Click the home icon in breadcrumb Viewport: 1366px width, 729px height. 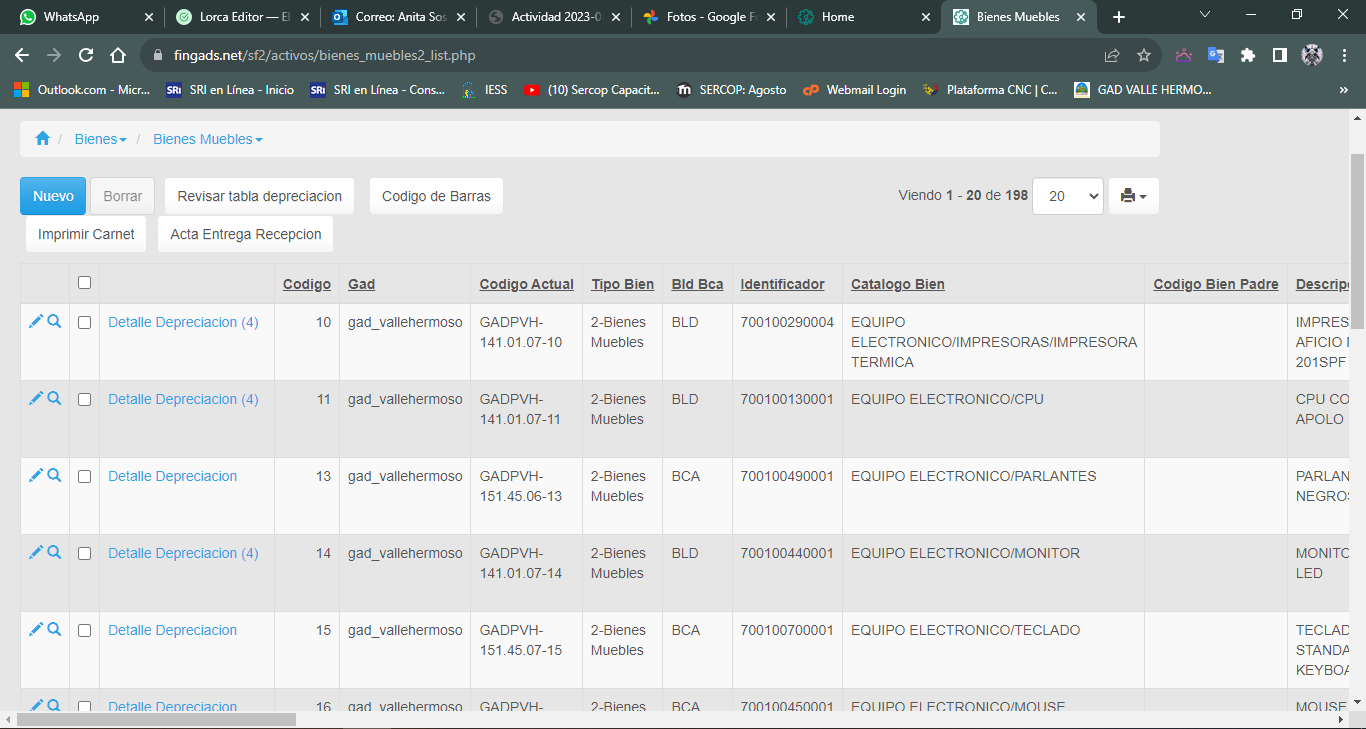click(42, 139)
